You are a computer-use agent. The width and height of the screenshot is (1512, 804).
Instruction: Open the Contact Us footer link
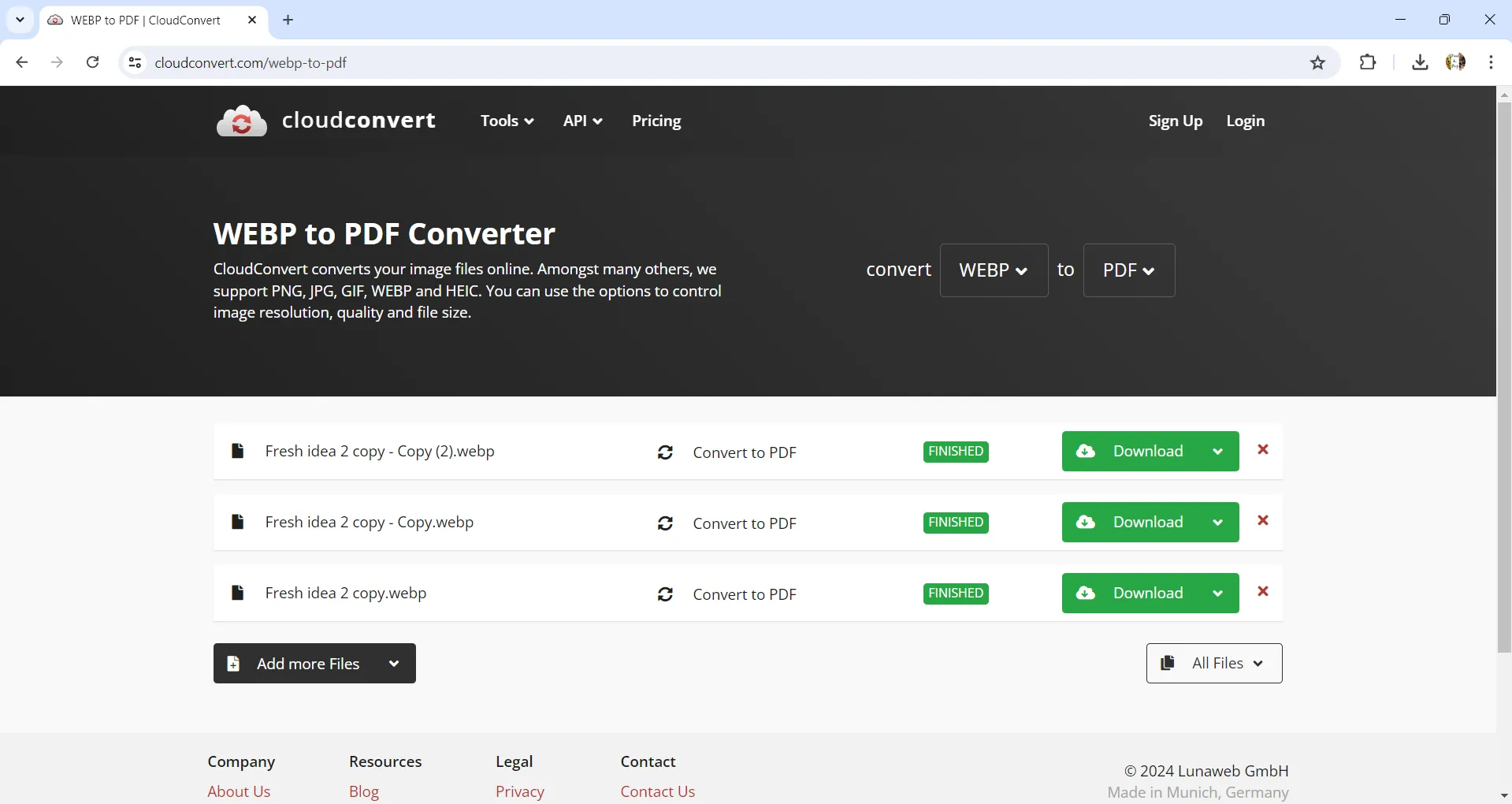[658, 791]
